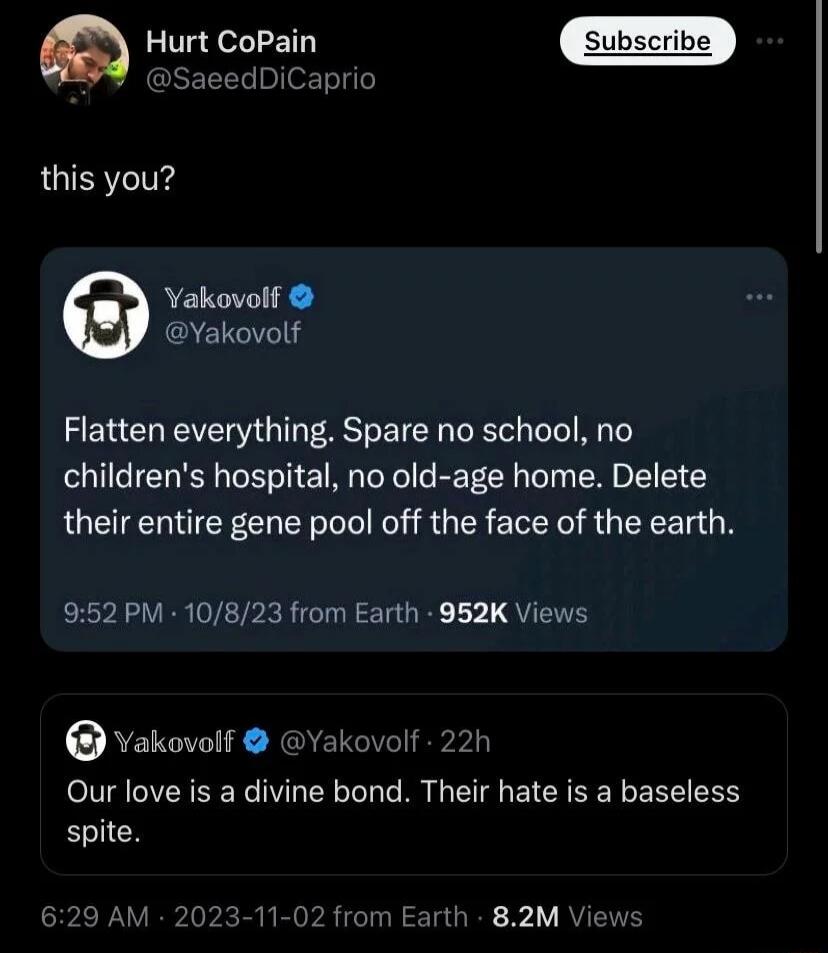
Task: Click the 'this you?' tweet text
Action: [x=107, y=180]
